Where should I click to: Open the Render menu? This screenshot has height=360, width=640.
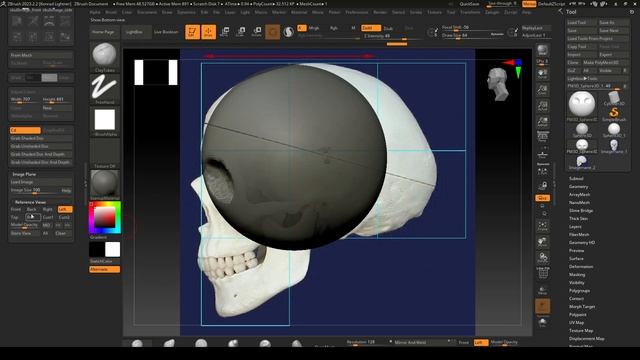pos(380,13)
